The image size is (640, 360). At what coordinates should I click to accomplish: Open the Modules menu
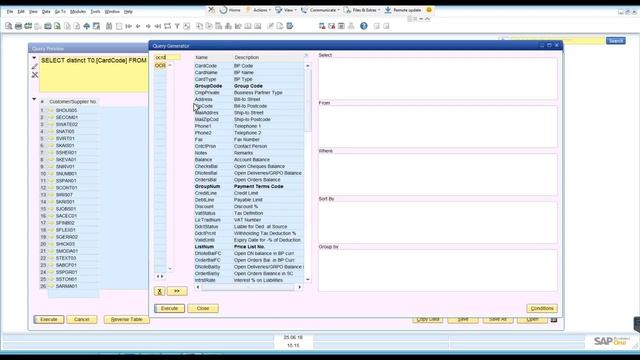[78, 12]
